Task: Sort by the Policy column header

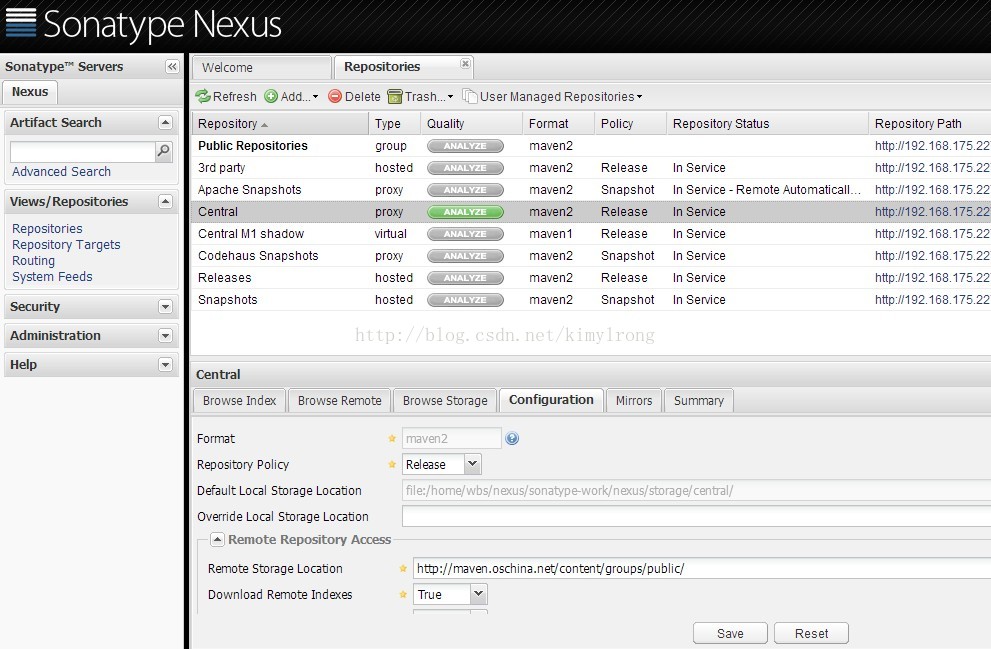Action: [x=630, y=124]
